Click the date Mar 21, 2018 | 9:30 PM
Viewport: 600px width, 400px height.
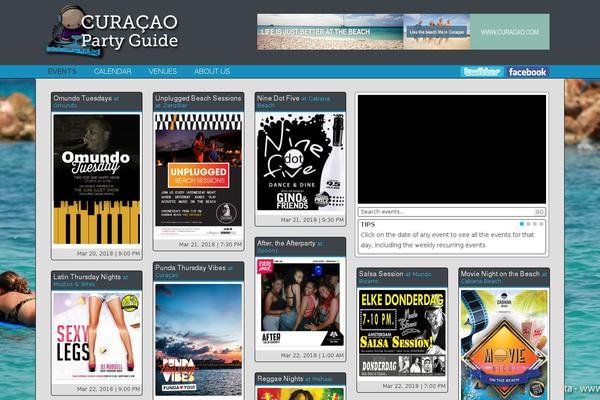coord(312,220)
